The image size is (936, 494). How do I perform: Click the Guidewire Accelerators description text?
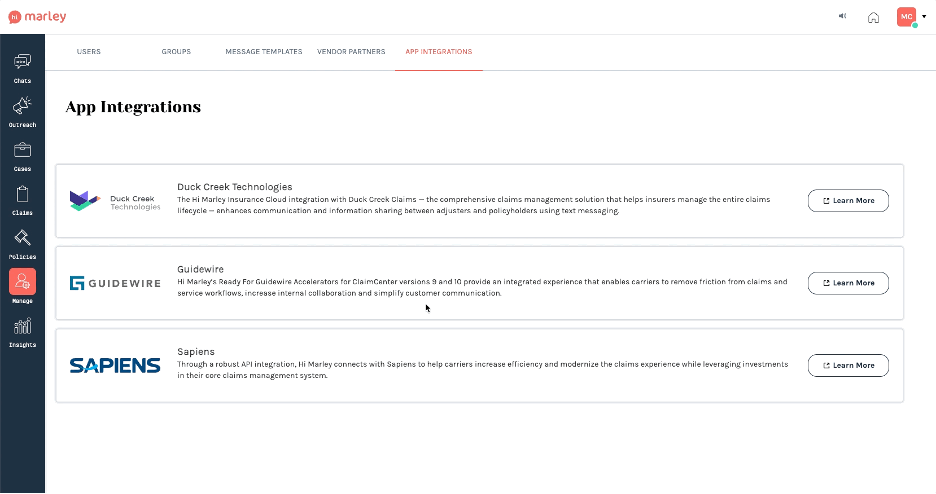(482, 287)
